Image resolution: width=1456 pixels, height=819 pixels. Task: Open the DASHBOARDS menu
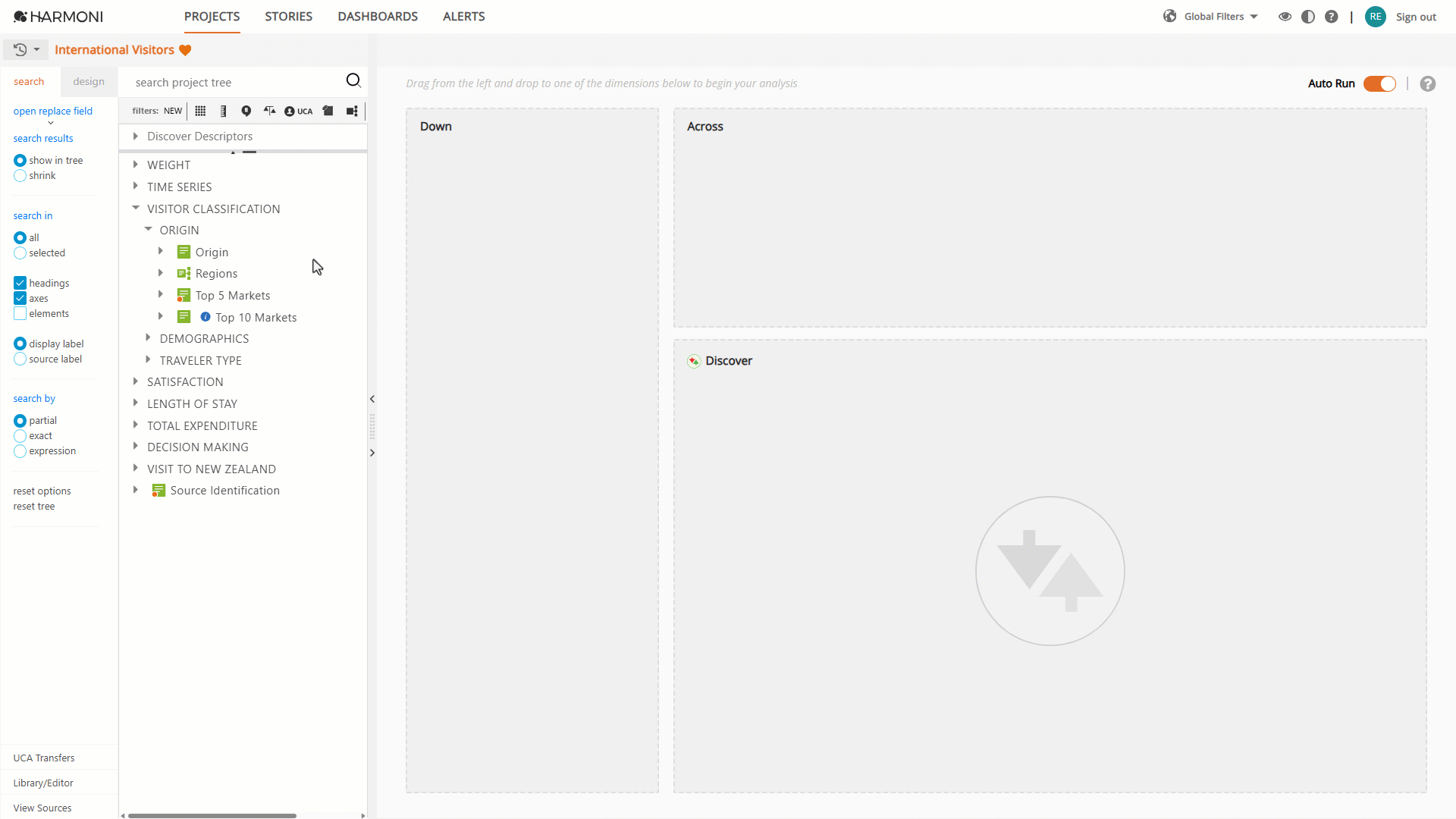pos(378,17)
